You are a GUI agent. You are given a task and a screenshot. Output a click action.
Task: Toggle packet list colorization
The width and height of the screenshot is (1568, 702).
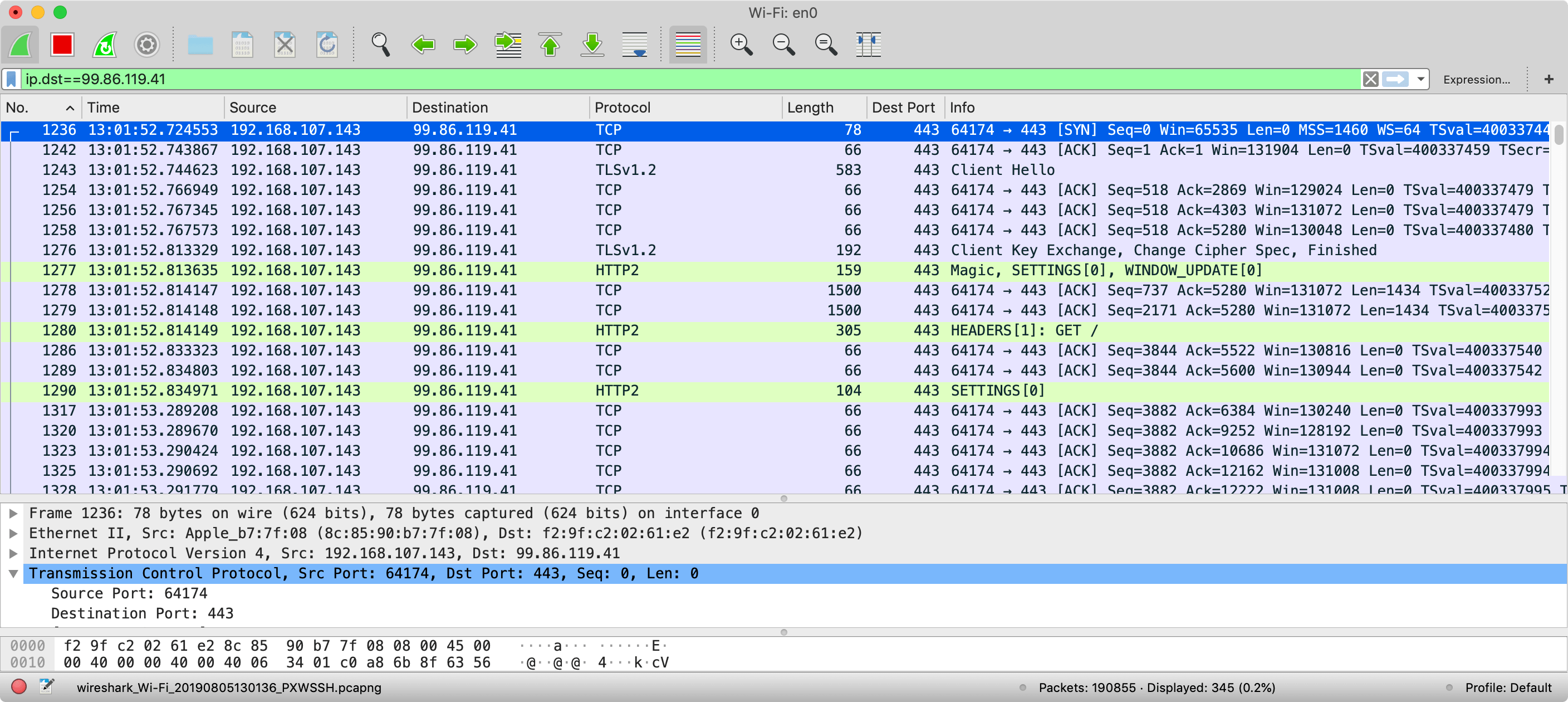688,45
